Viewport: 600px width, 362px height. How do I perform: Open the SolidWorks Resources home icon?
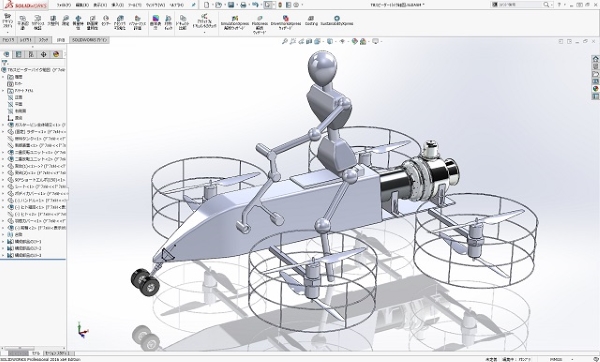[x=595, y=59]
